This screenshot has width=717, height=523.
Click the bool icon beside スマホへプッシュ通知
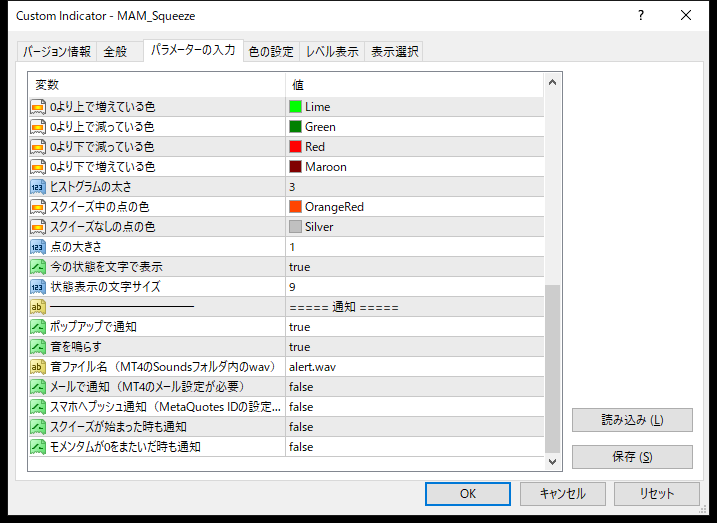pos(38,407)
